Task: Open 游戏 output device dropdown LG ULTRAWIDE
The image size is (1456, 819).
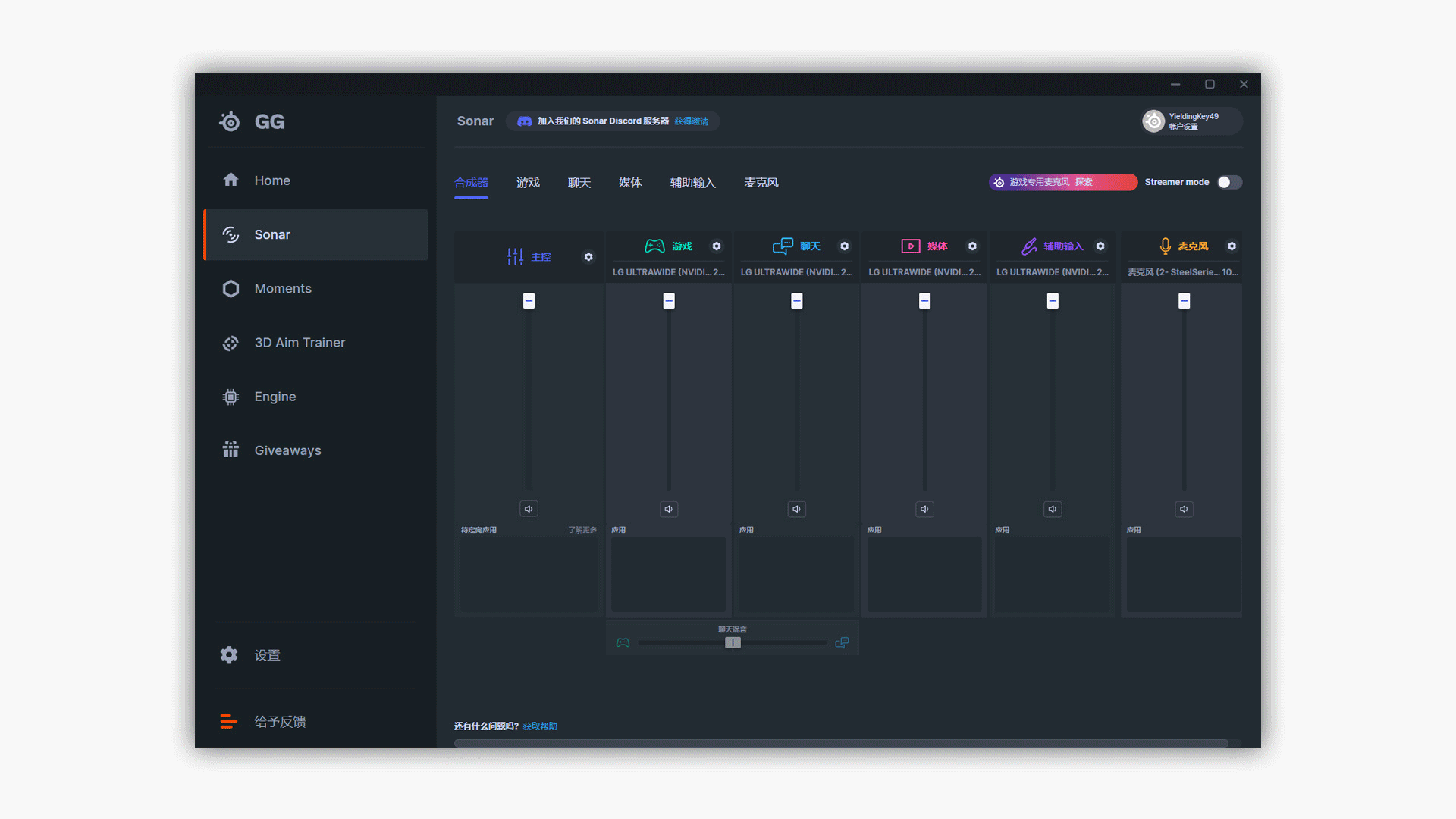Action: [669, 272]
